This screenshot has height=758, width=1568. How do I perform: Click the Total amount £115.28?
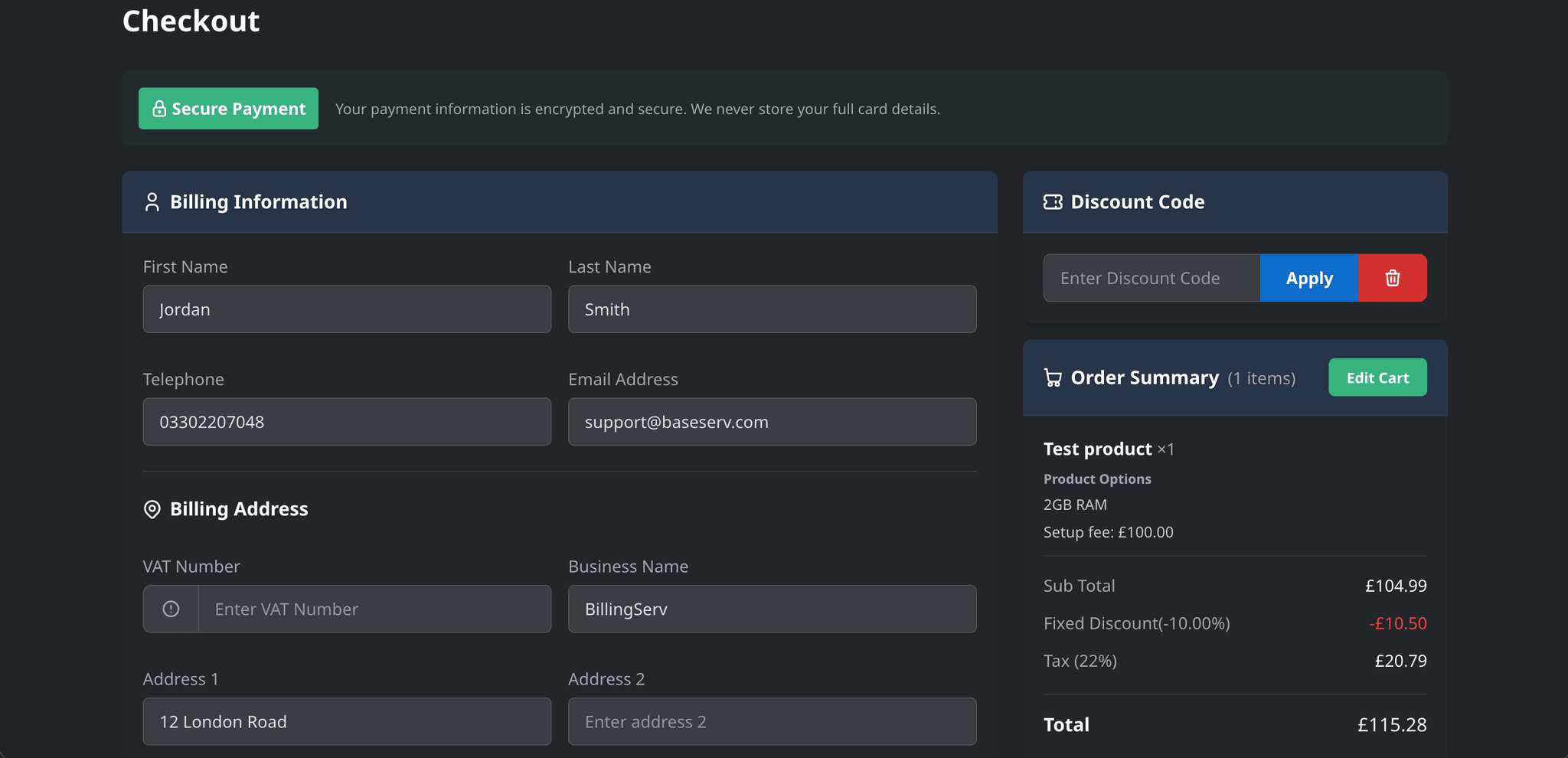(1392, 725)
